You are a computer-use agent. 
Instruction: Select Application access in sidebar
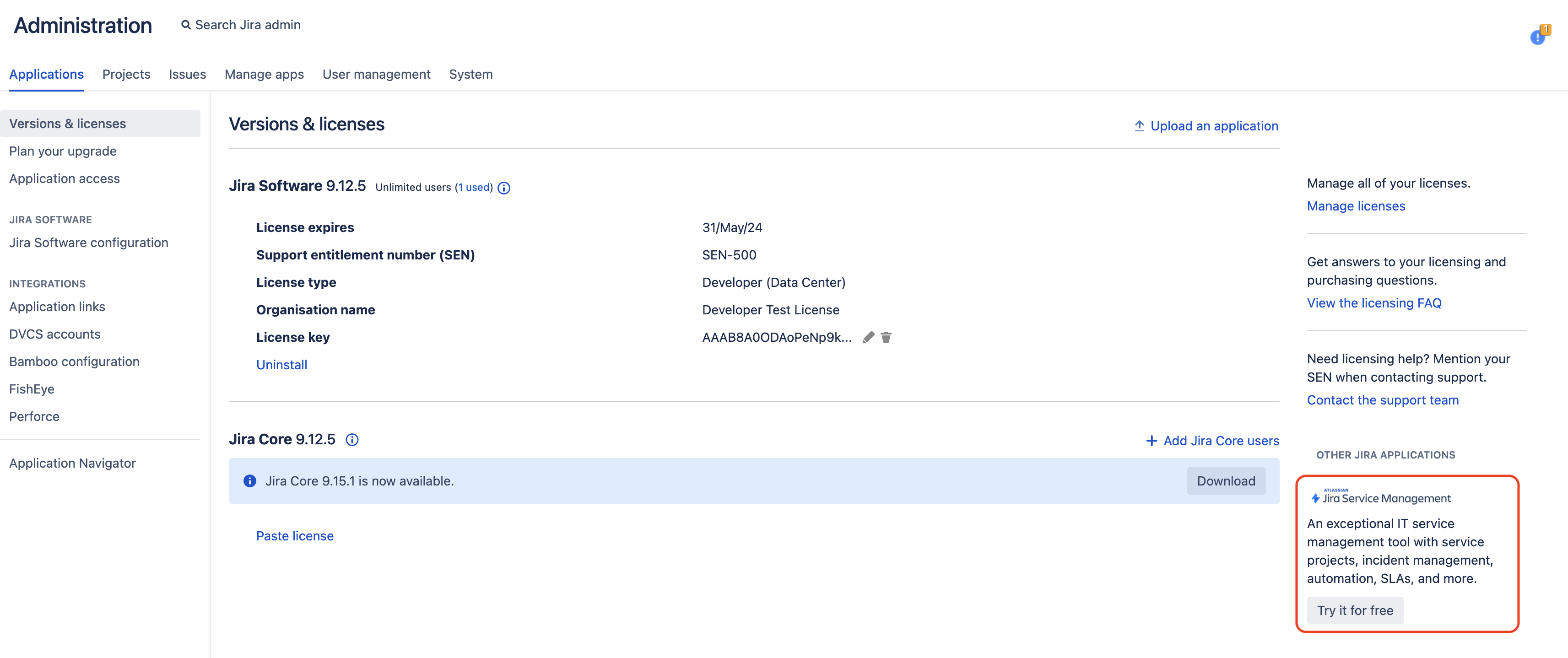coord(64,178)
